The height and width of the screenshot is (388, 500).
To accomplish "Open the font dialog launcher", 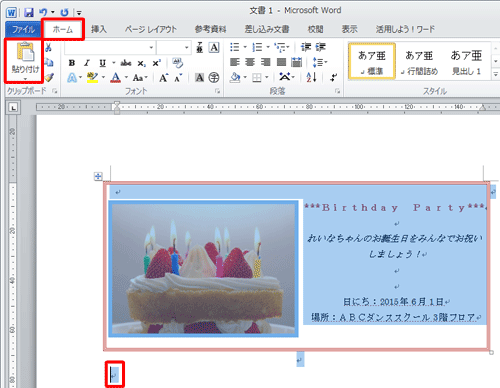I will tap(218, 91).
